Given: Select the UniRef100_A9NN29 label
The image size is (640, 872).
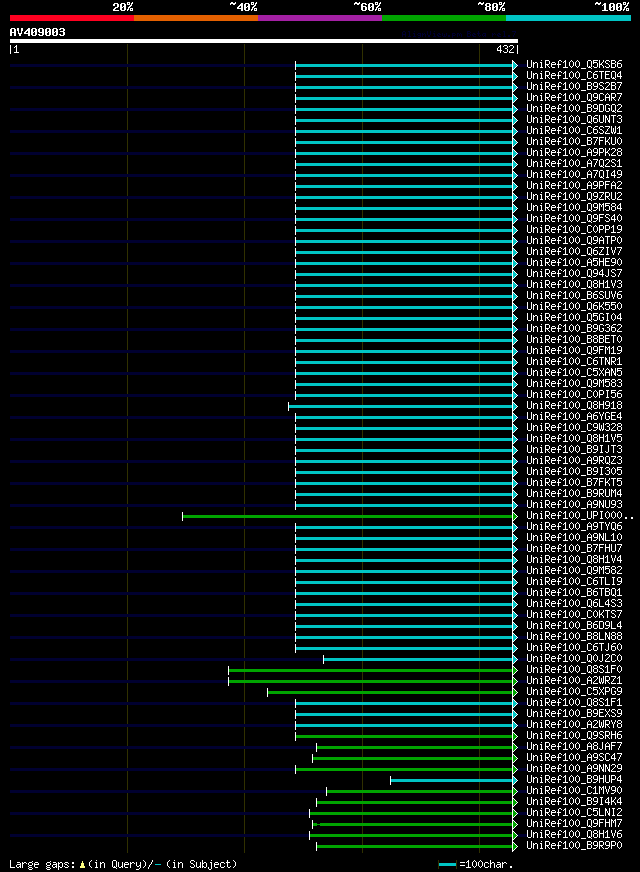Looking at the screenshot, I should 574,769.
